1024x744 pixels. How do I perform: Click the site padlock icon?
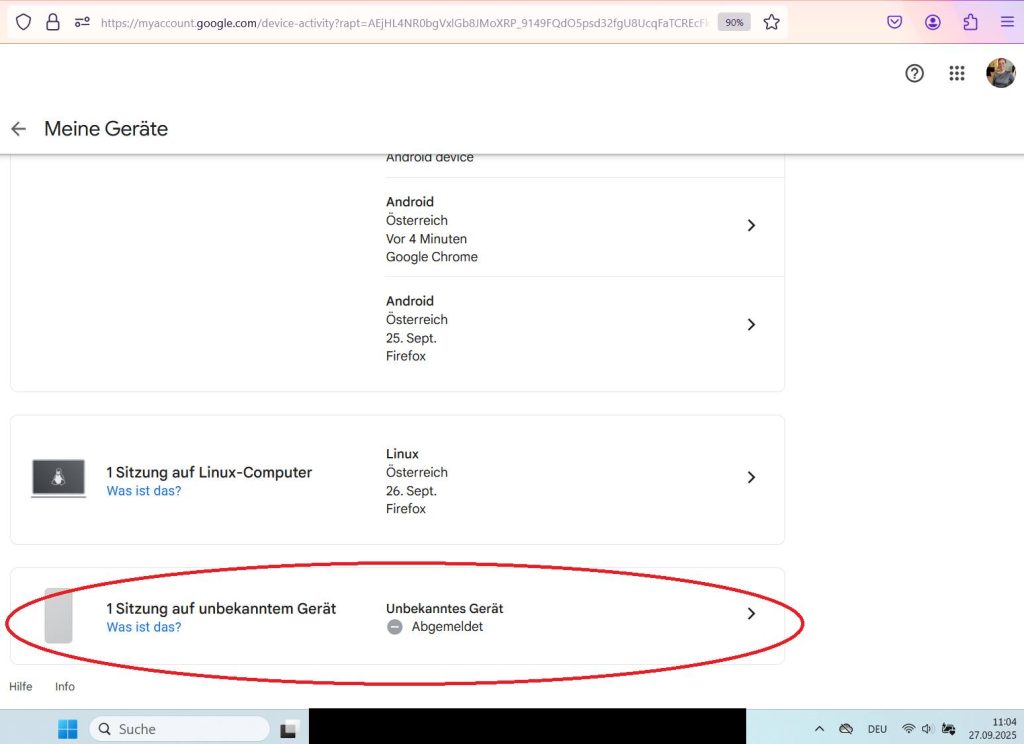click(53, 22)
